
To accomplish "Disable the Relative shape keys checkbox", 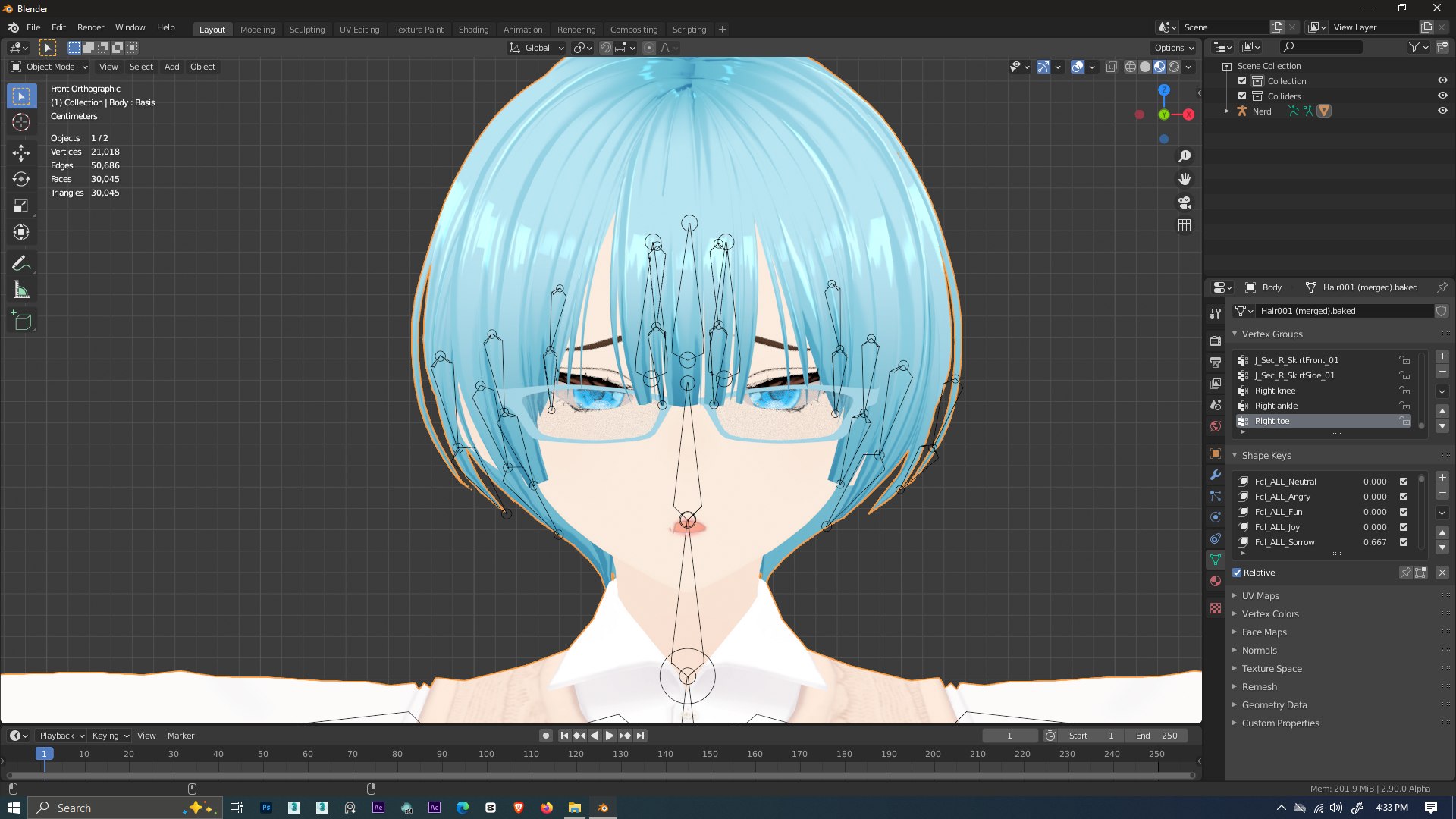I will tap(1237, 573).
